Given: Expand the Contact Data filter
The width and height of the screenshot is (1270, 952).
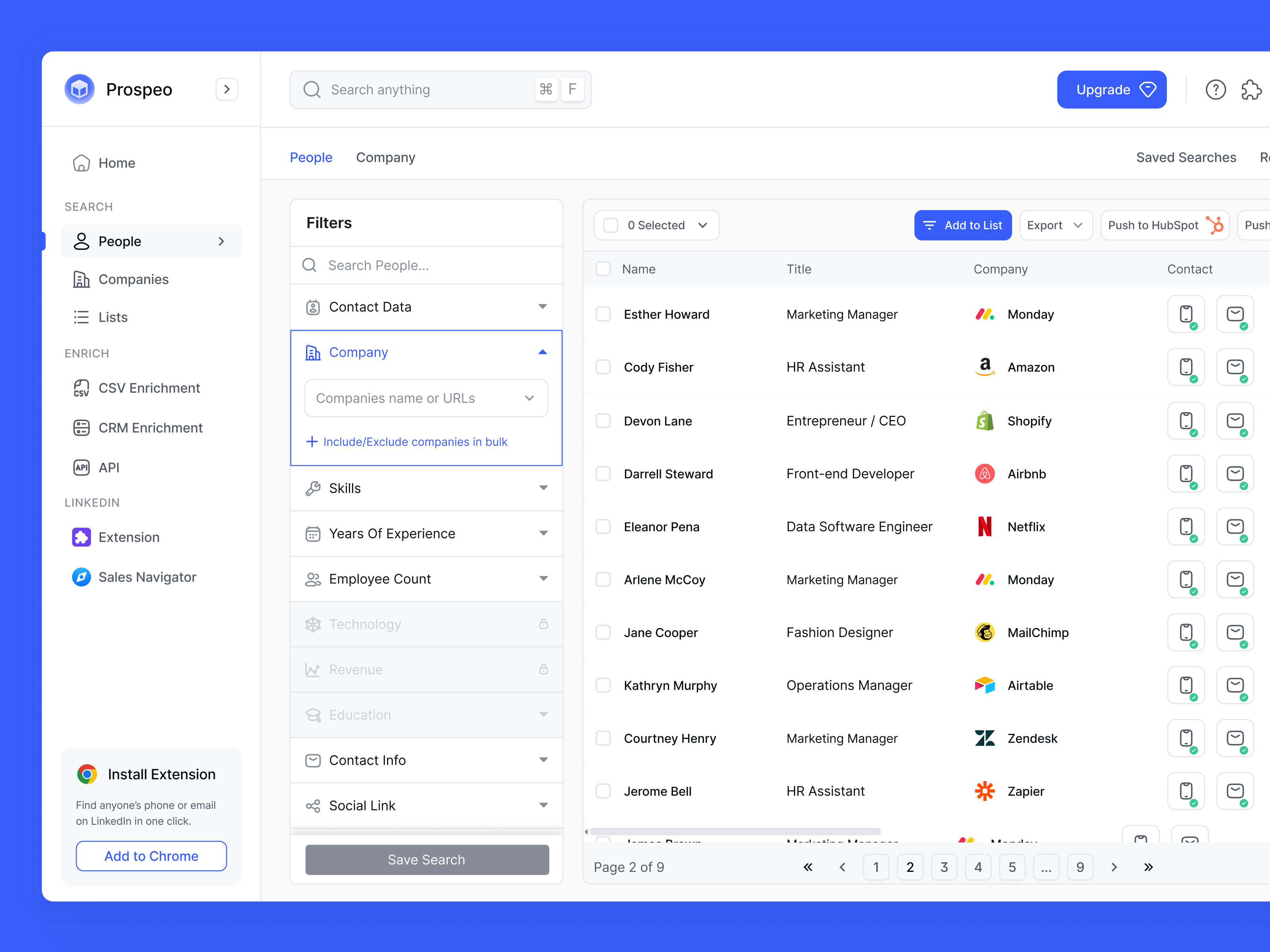Looking at the screenshot, I should (x=427, y=307).
